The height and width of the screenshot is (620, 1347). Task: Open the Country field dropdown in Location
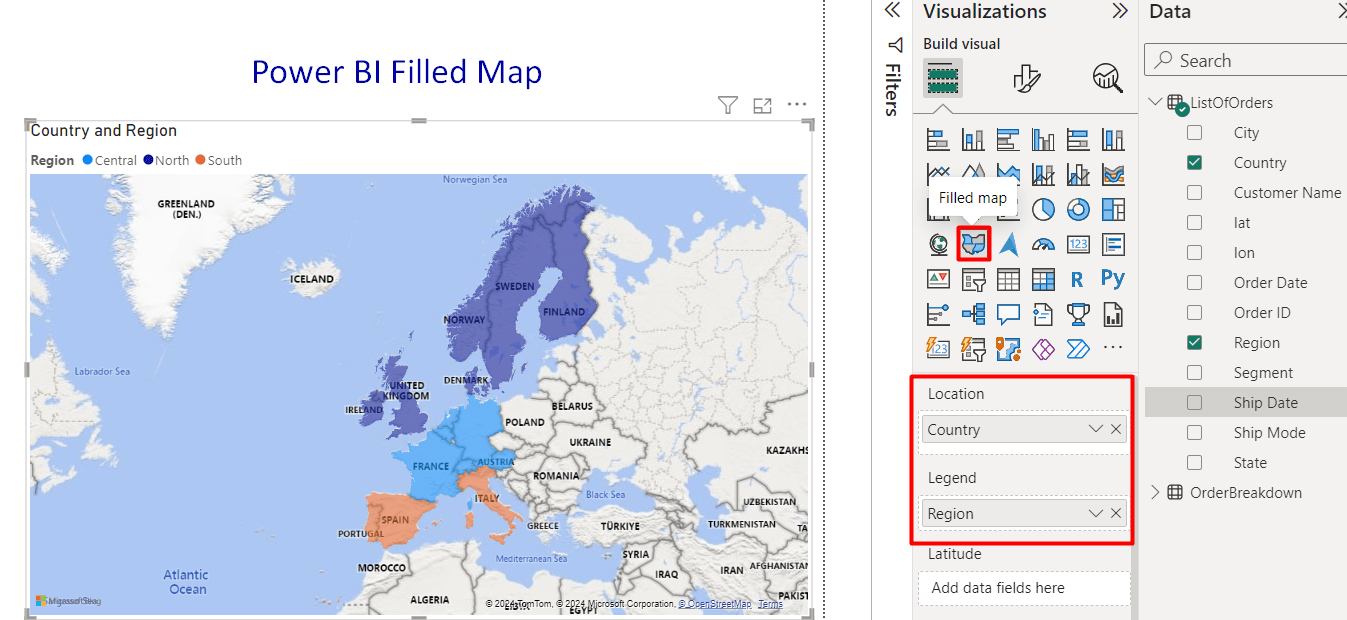(1096, 429)
